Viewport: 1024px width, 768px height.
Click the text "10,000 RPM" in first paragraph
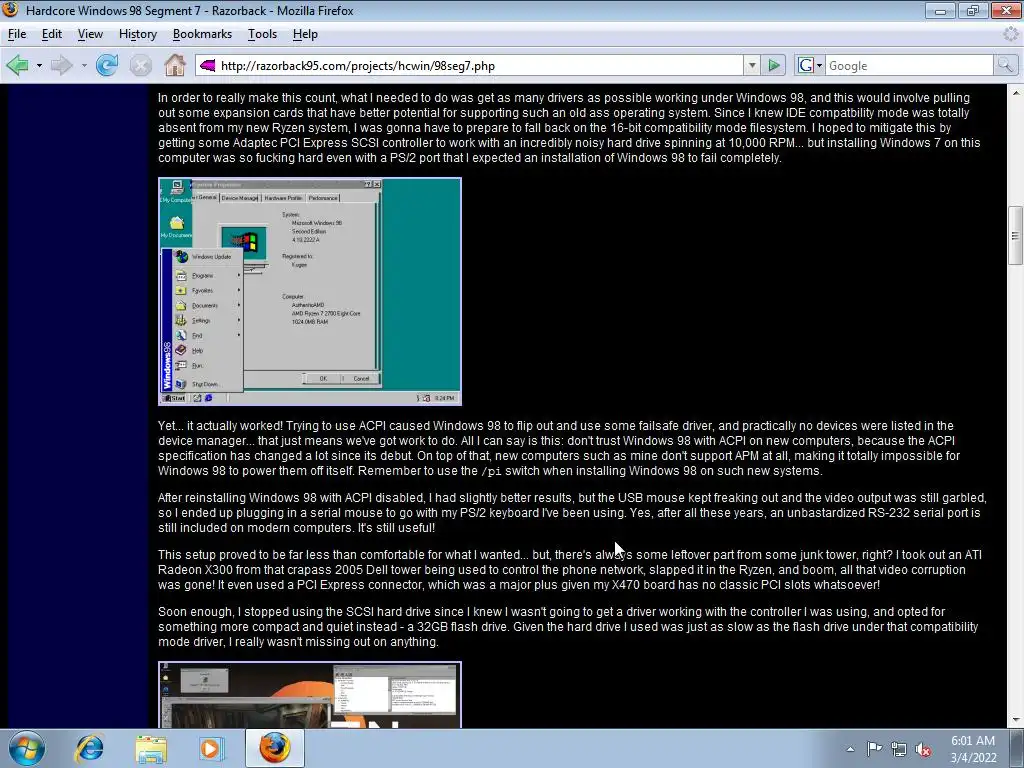pos(760,142)
